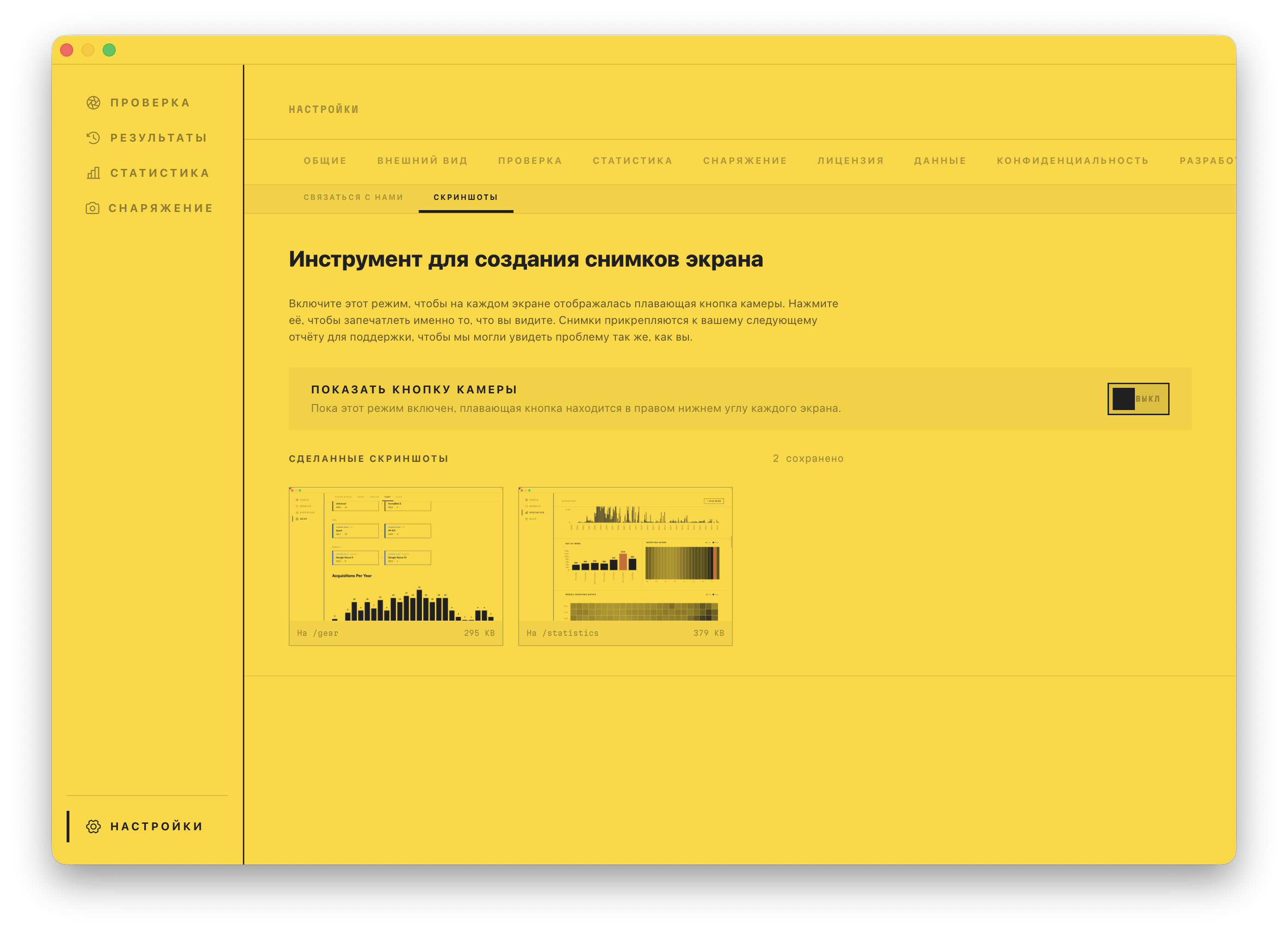The height and width of the screenshot is (933, 1288).
Task: Open the /statistics screenshot thumbnail
Action: [625, 566]
